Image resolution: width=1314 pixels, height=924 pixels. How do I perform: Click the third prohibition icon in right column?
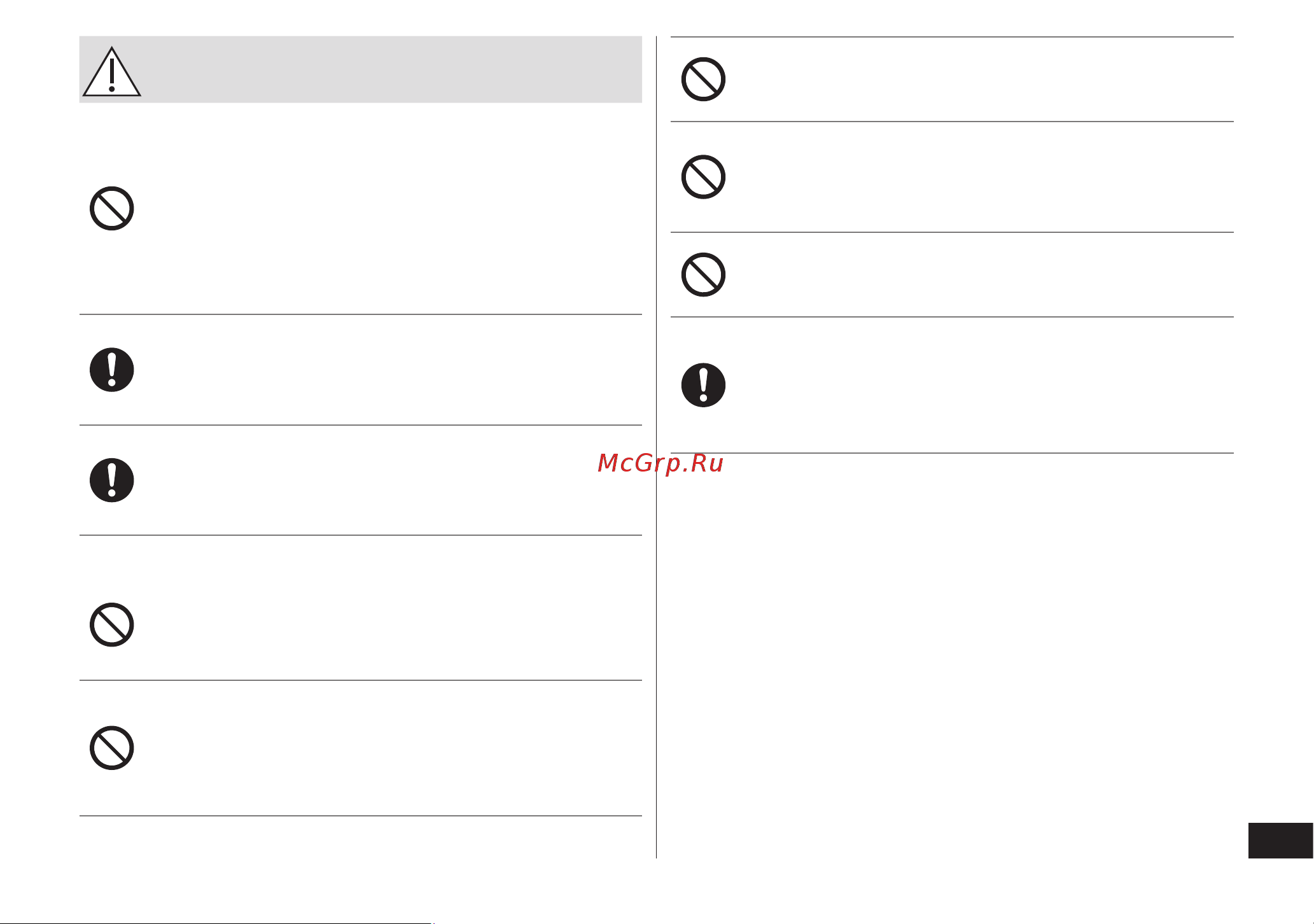point(703,275)
